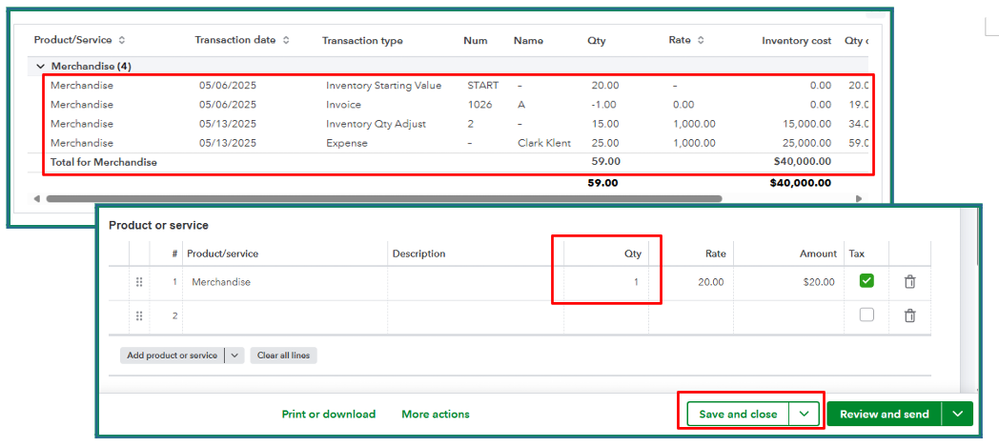Click the horizontal scrollbar thumb in report
This screenshot has height=446, width=999.
coord(384,198)
